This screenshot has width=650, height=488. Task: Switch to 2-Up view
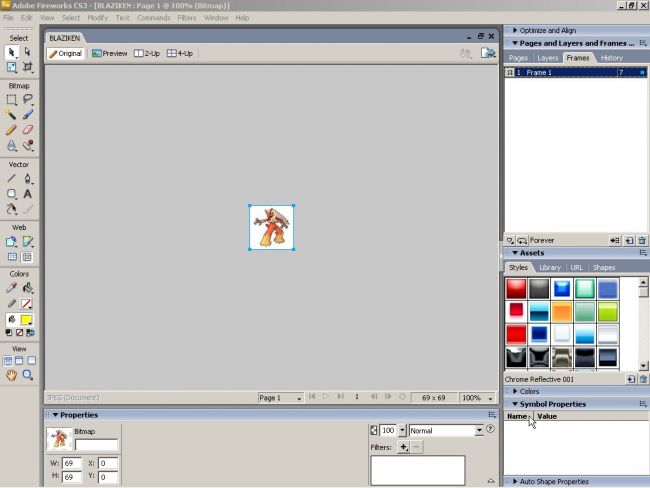147,53
